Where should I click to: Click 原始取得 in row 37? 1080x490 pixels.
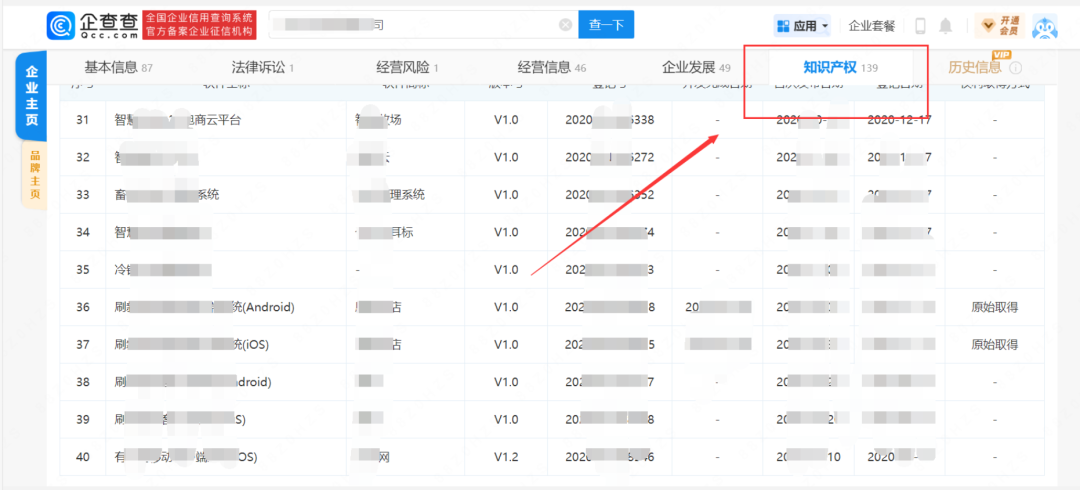(995, 345)
